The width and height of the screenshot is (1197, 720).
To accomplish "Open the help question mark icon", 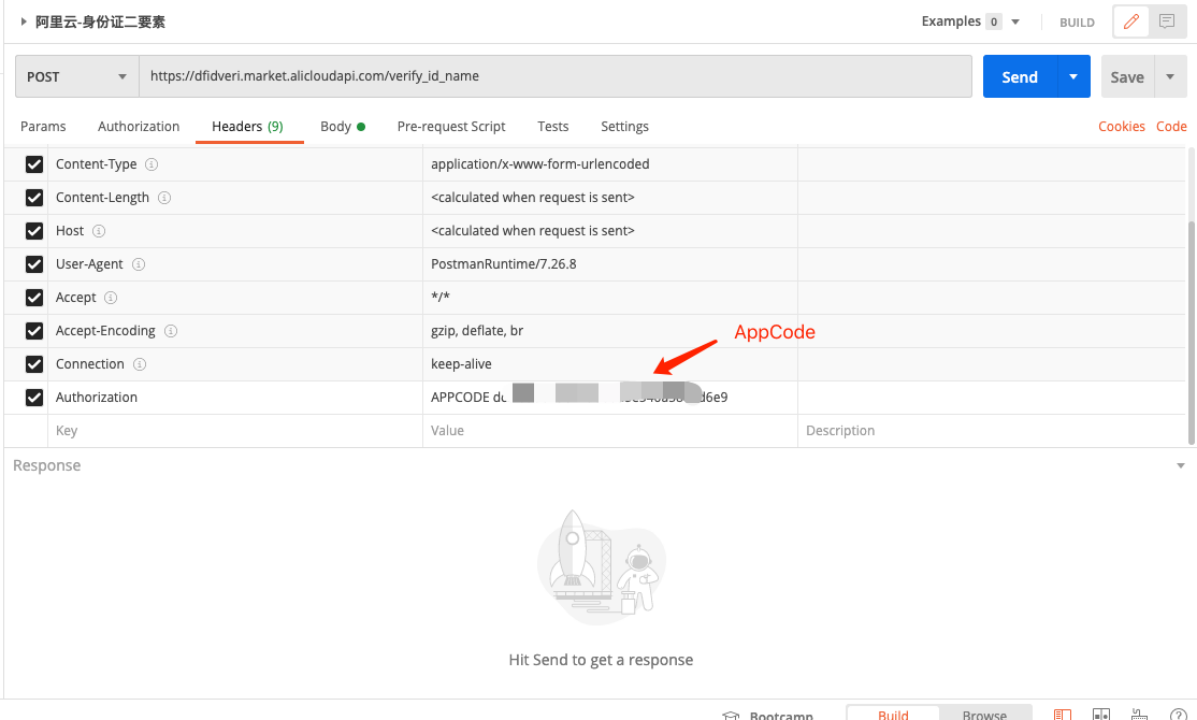I will 1178,715.
